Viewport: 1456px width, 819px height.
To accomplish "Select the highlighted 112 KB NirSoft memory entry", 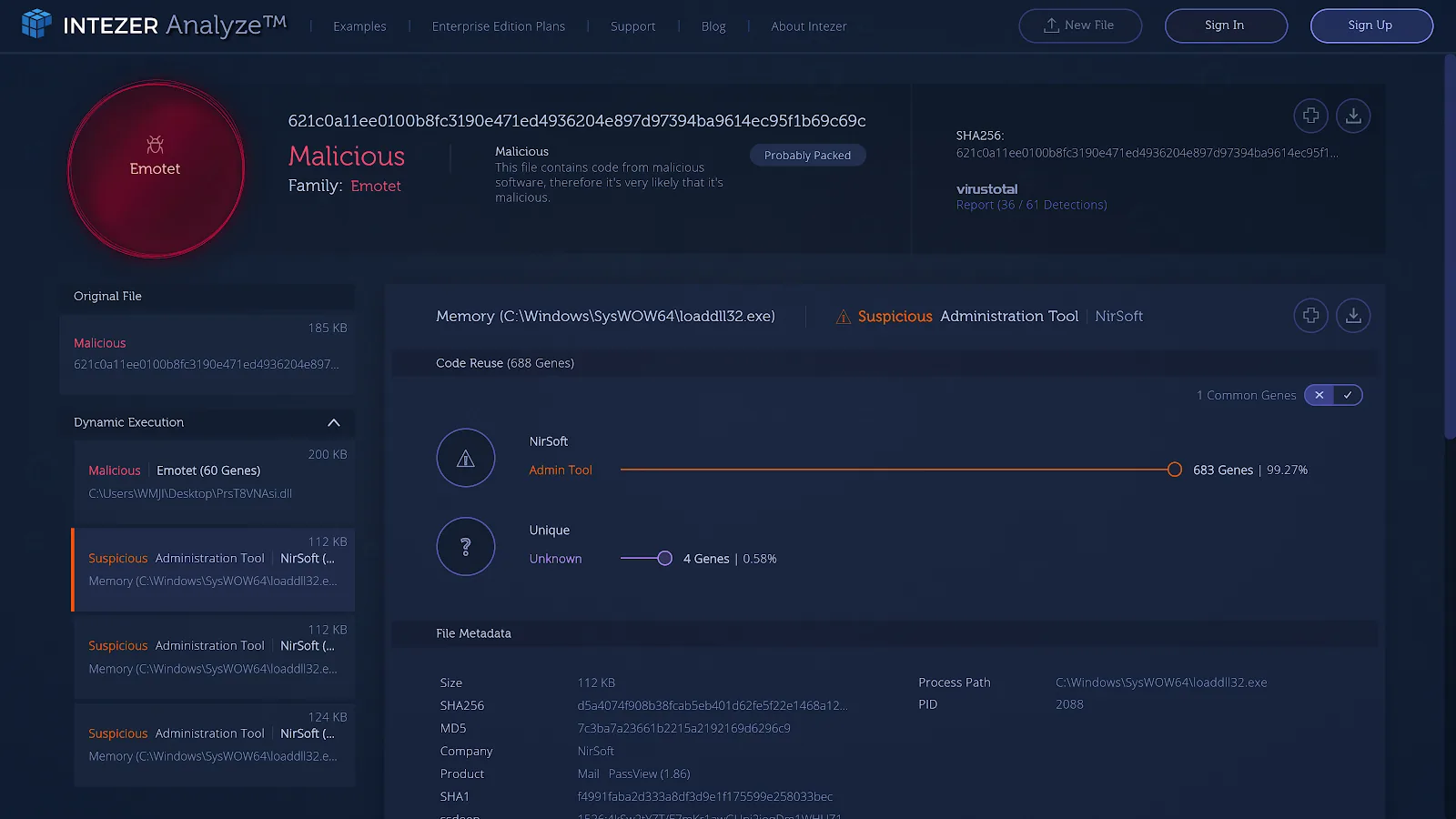I will point(214,570).
